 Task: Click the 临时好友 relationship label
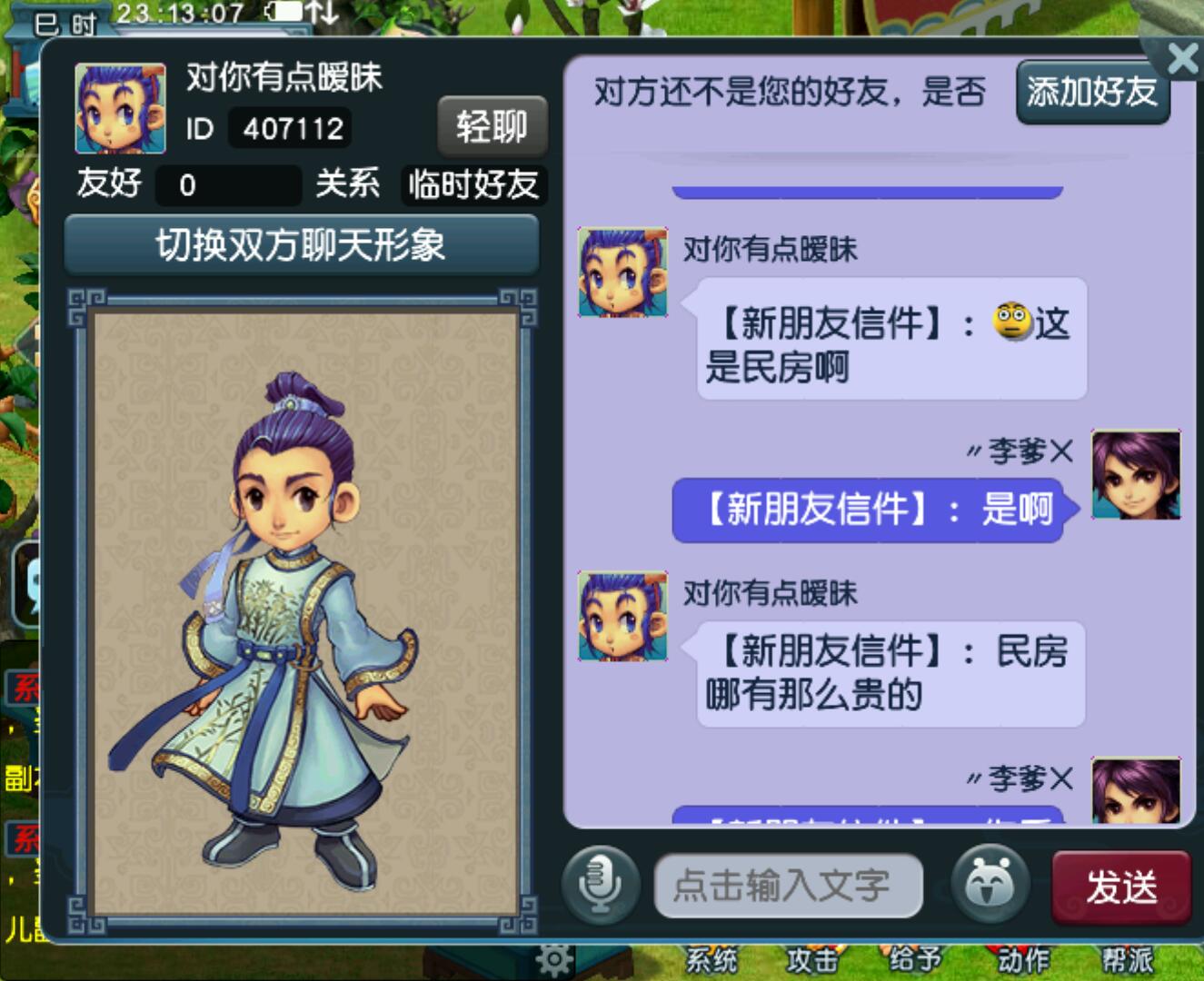pyautogui.click(x=473, y=184)
